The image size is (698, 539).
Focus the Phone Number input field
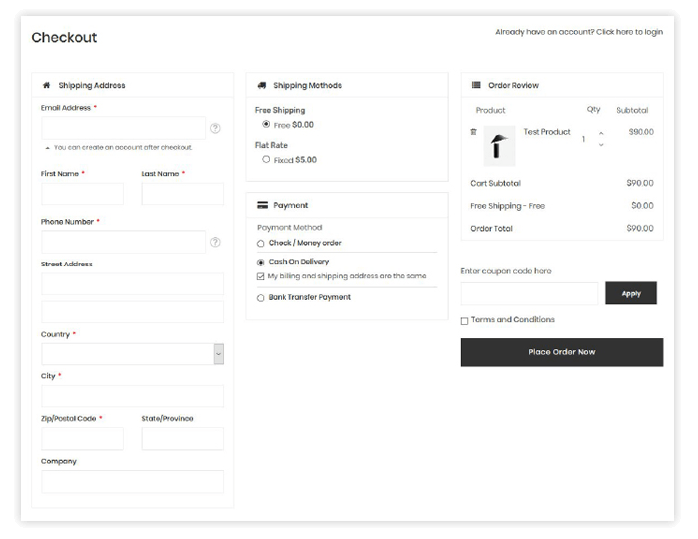pyautogui.click(x=123, y=242)
